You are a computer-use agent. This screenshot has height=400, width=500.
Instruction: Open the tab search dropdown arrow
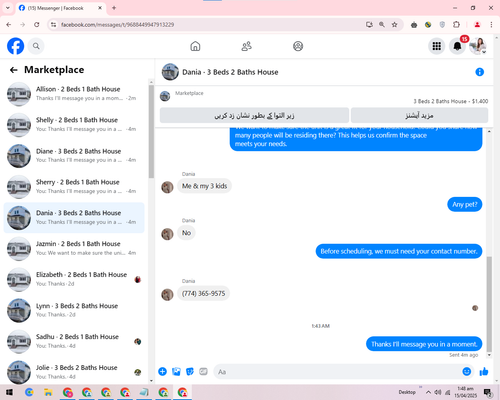coord(8,8)
